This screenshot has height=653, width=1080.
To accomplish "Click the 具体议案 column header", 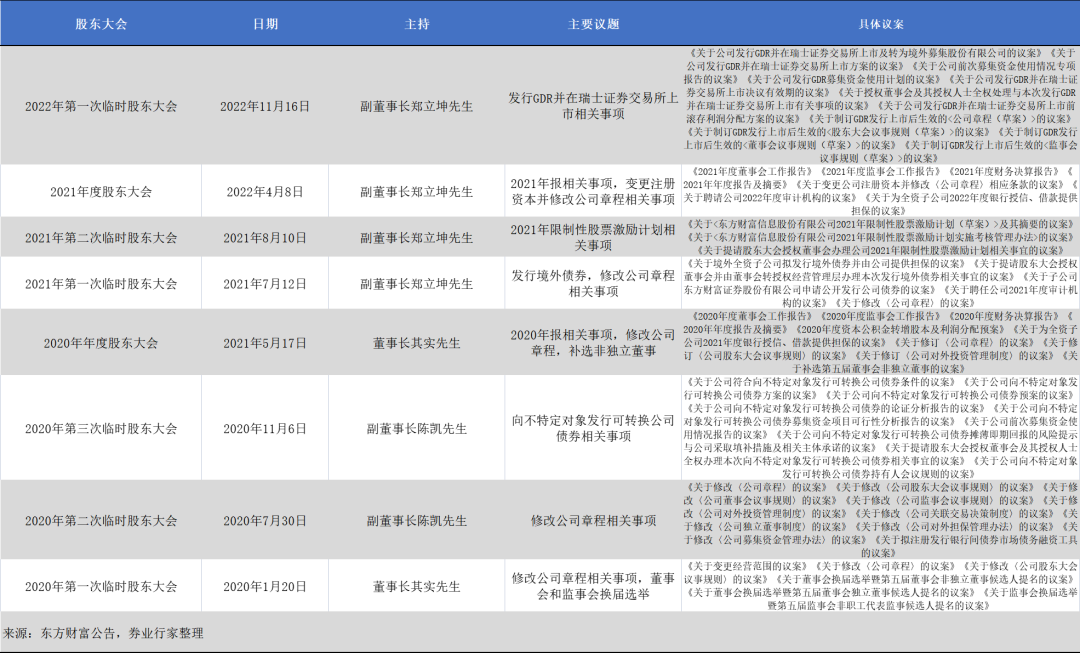I will pyautogui.click(x=881, y=24).
